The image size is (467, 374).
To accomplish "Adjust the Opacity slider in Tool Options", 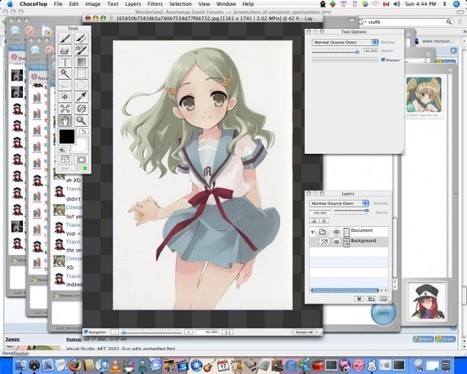I will [335, 51].
